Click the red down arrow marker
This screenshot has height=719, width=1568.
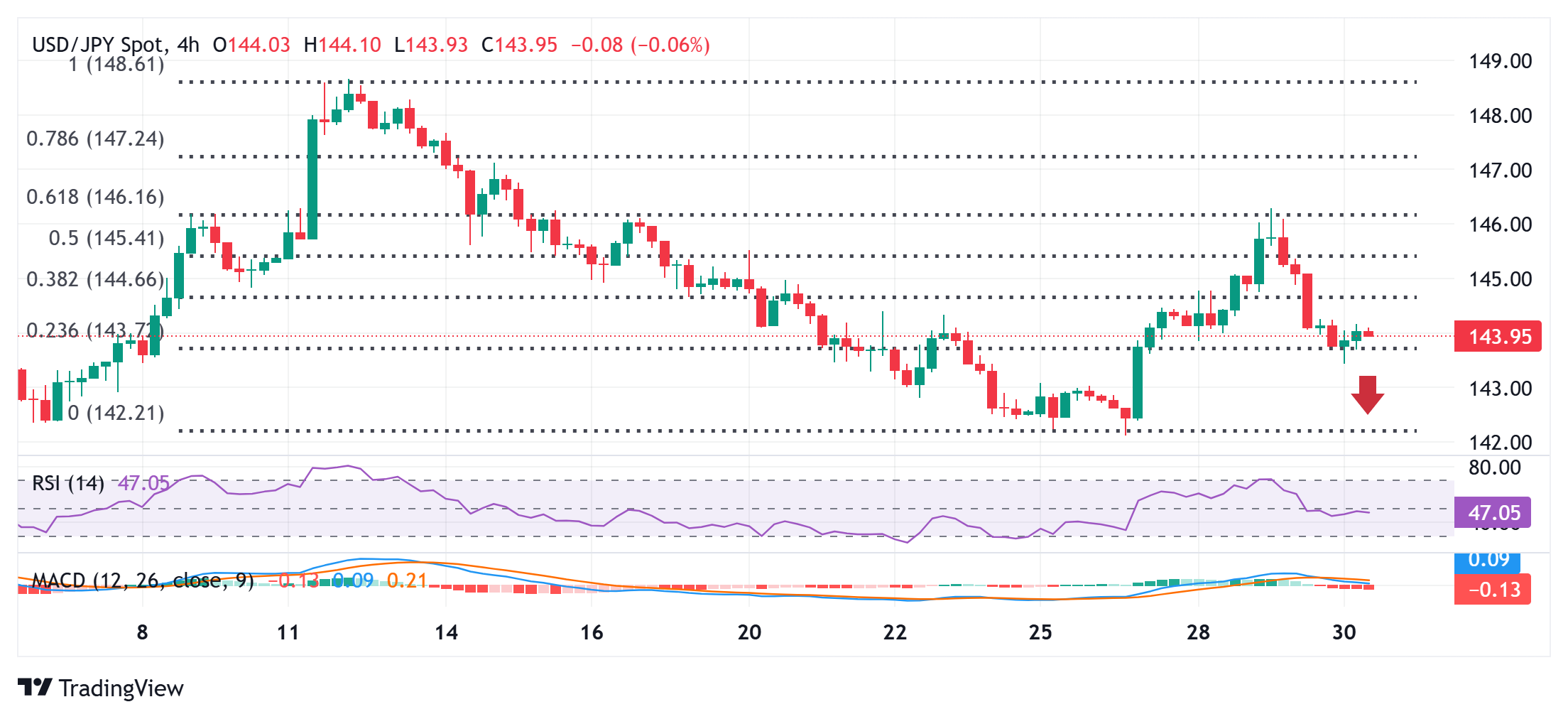[1367, 395]
